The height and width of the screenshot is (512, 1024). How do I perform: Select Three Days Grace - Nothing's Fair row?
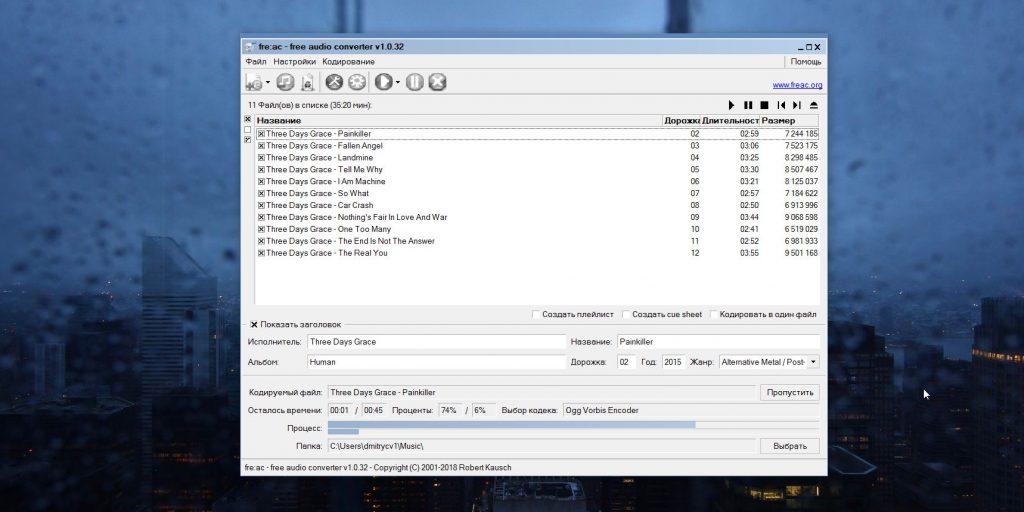[x=537, y=217]
